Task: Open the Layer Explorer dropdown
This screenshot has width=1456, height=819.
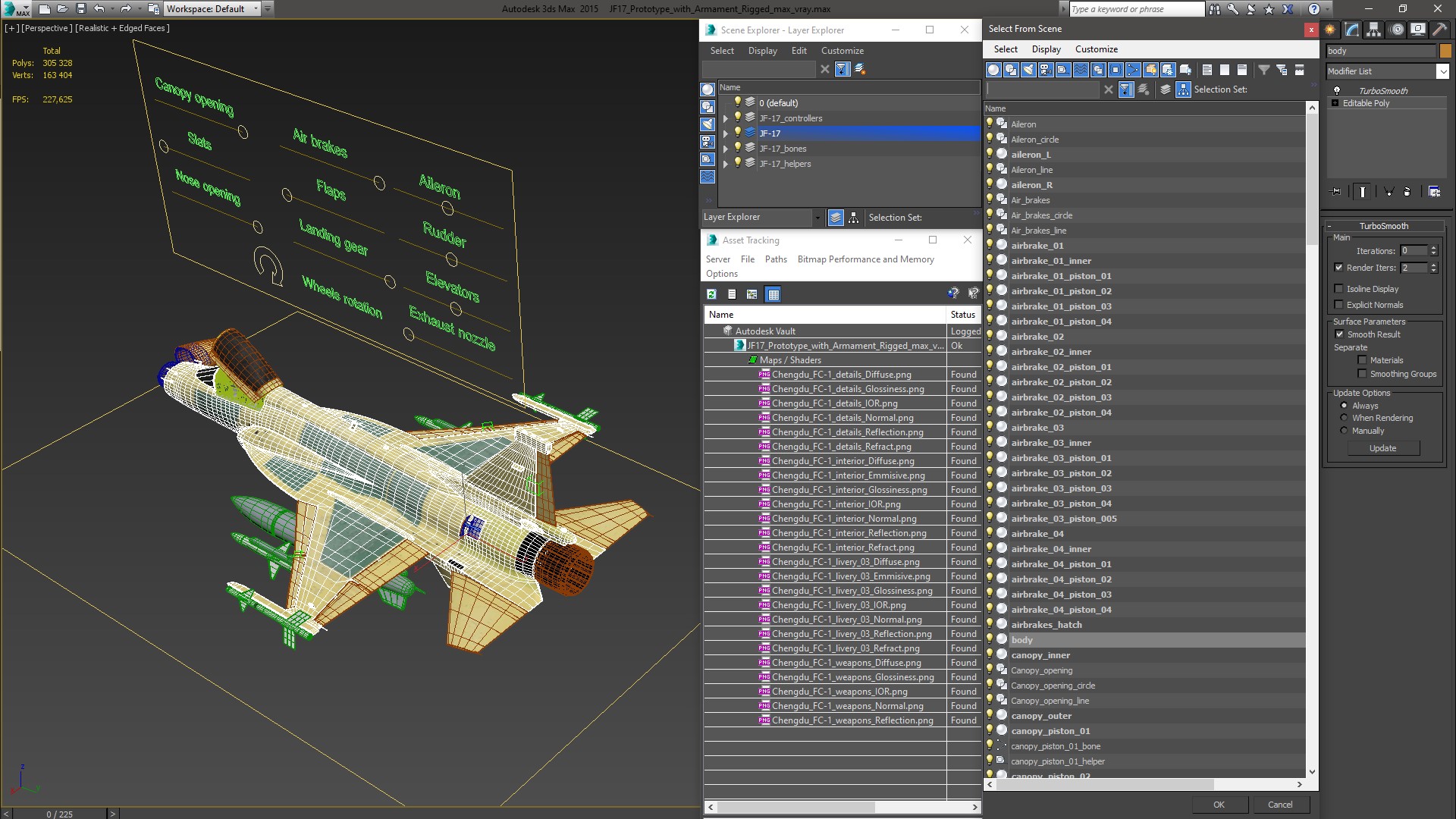Action: [x=817, y=218]
